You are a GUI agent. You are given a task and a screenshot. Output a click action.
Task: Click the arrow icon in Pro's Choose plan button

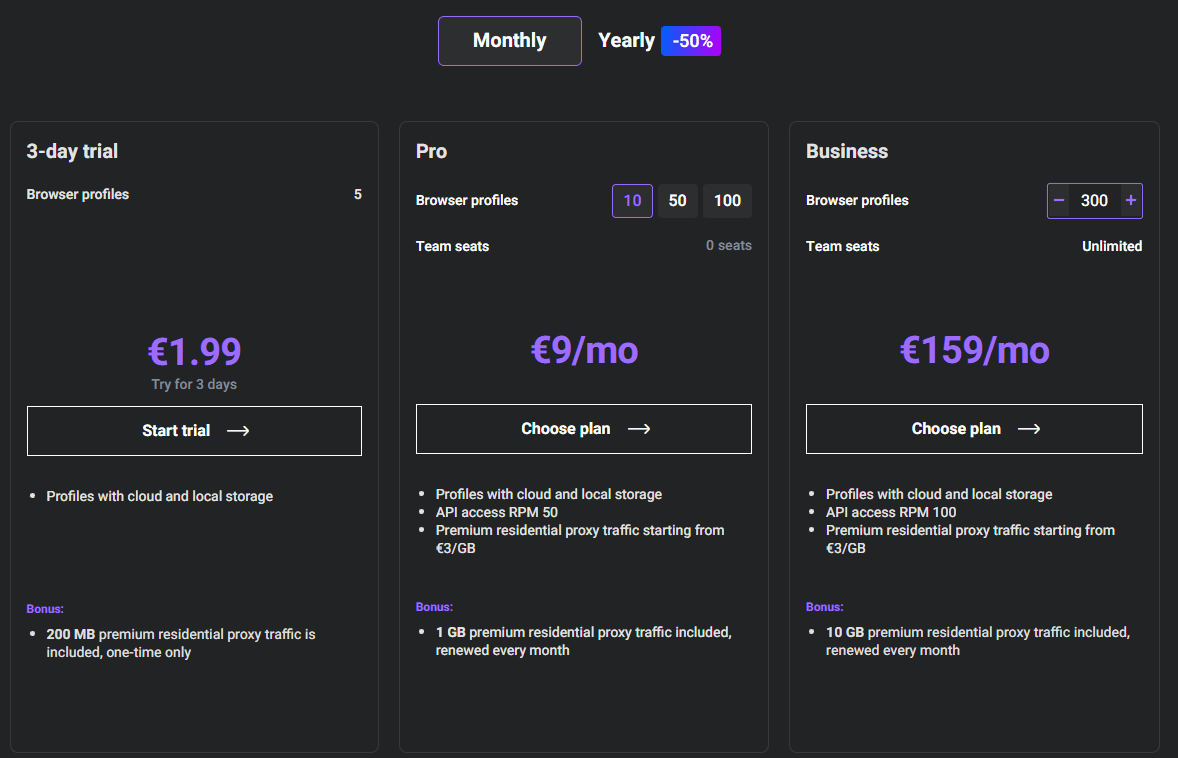[x=639, y=428]
